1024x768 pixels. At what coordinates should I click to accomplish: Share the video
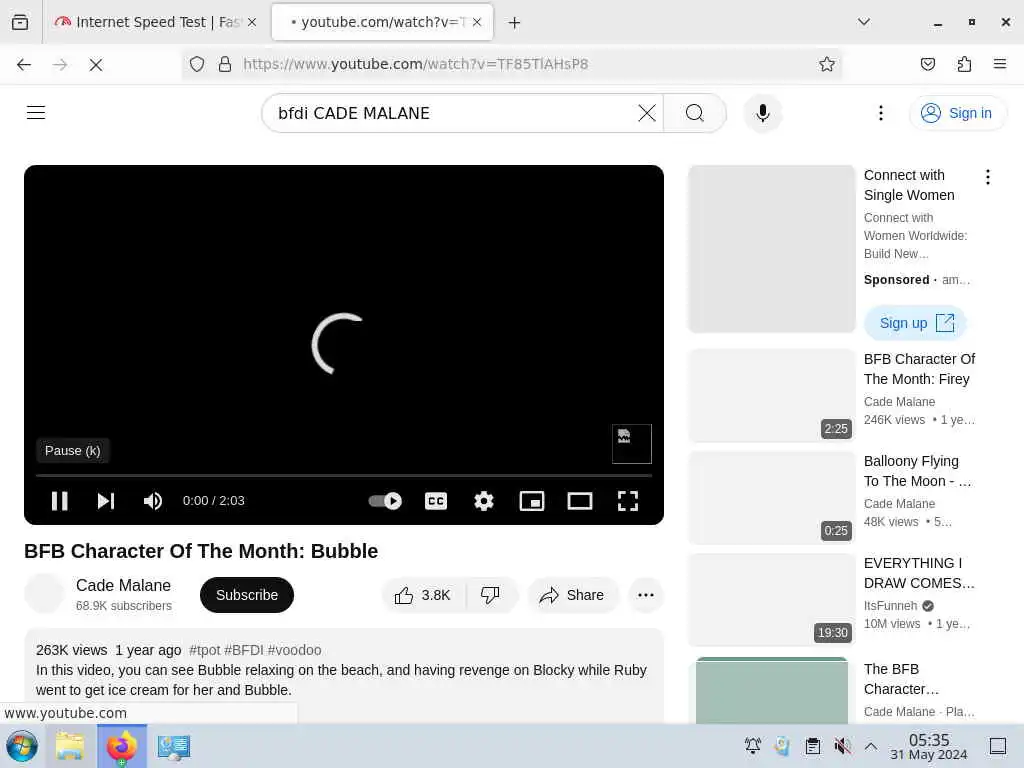coord(572,595)
